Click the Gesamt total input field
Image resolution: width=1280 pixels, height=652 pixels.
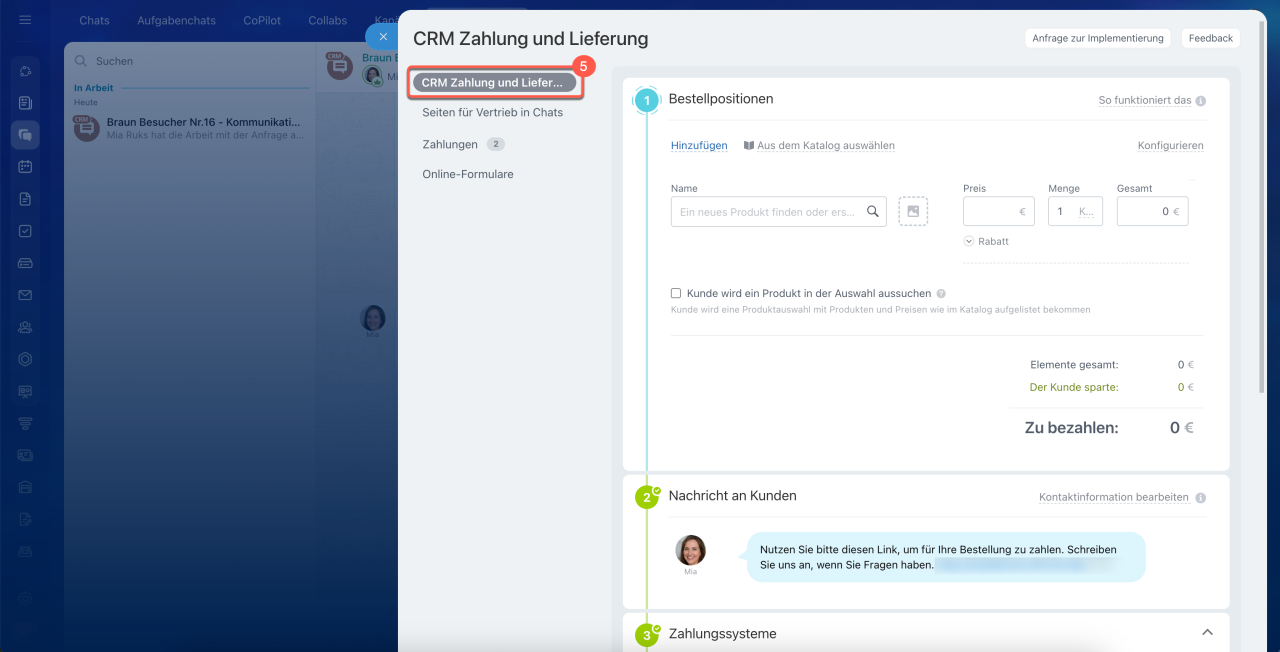(1152, 211)
